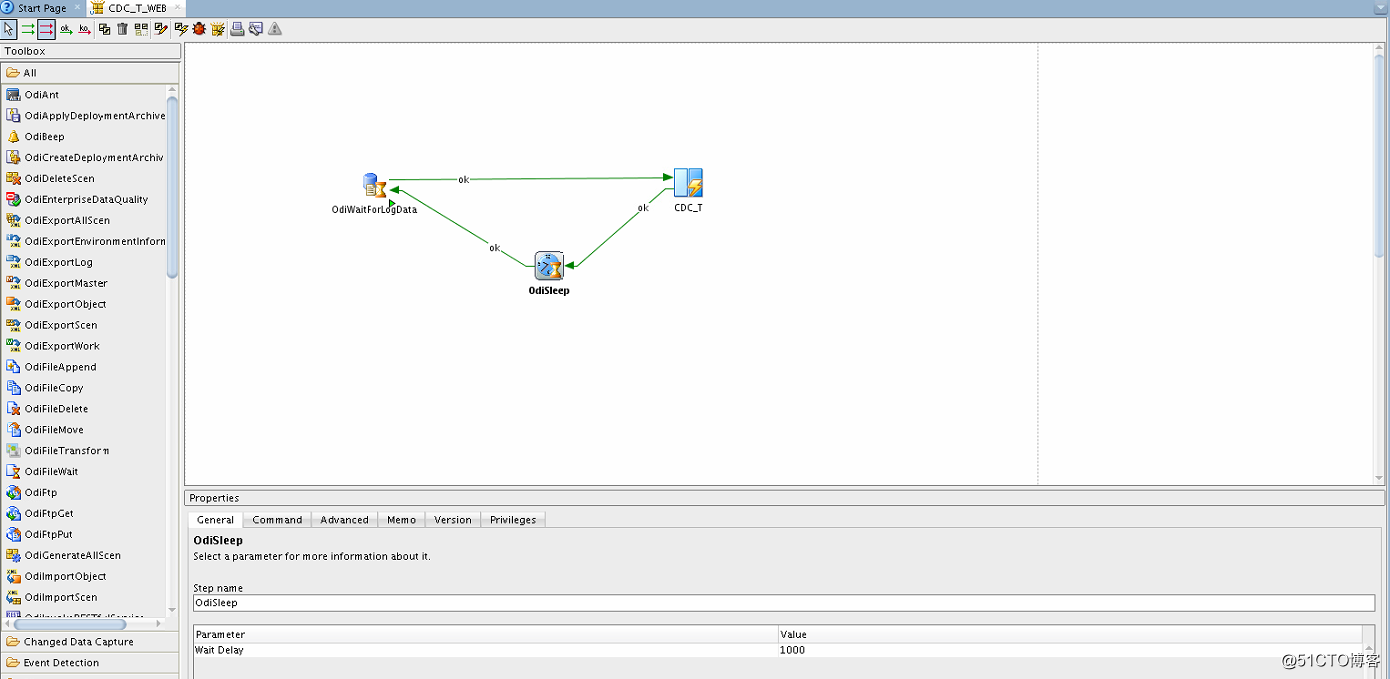
Task: Open the Advanced properties tab
Action: click(345, 520)
